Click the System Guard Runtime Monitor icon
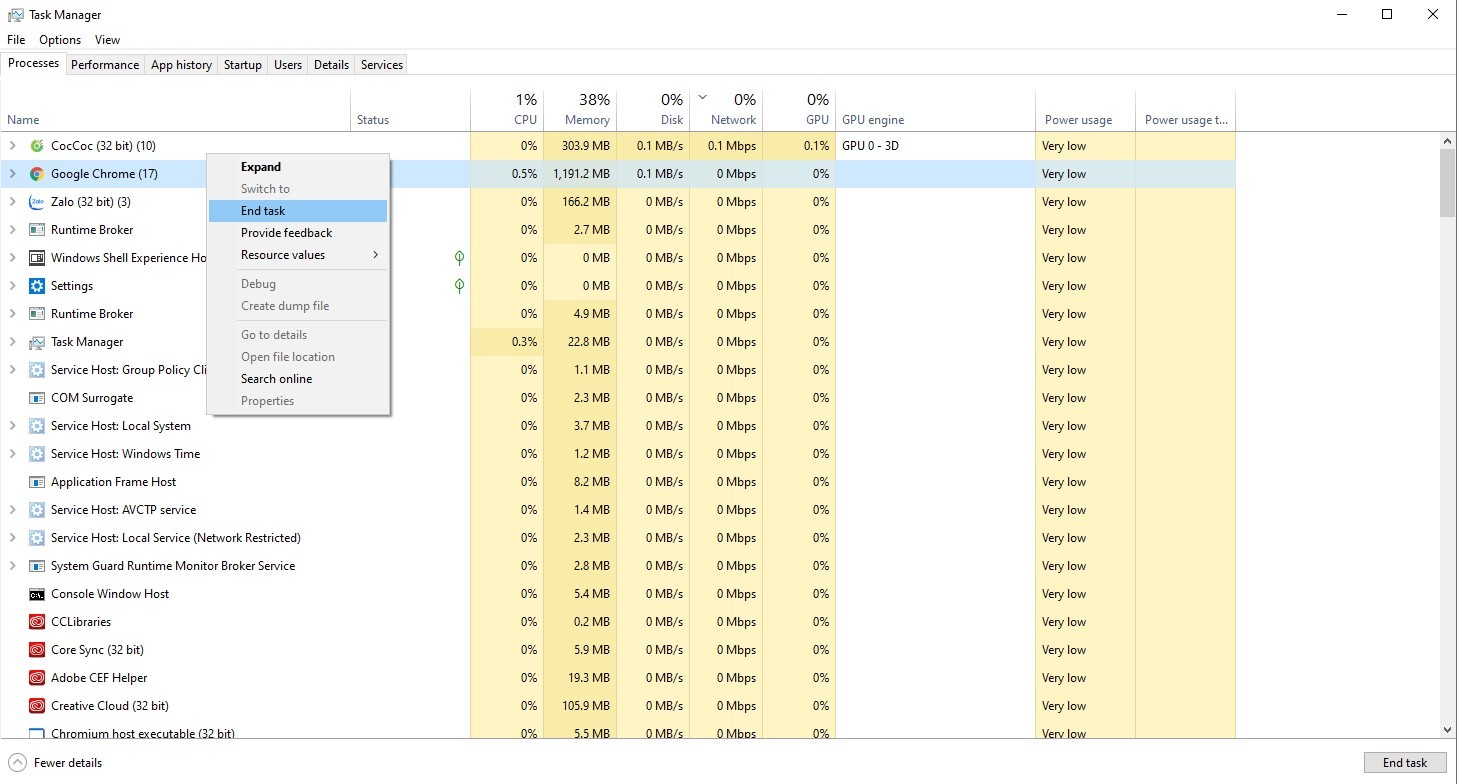1457x784 pixels. coord(37,566)
